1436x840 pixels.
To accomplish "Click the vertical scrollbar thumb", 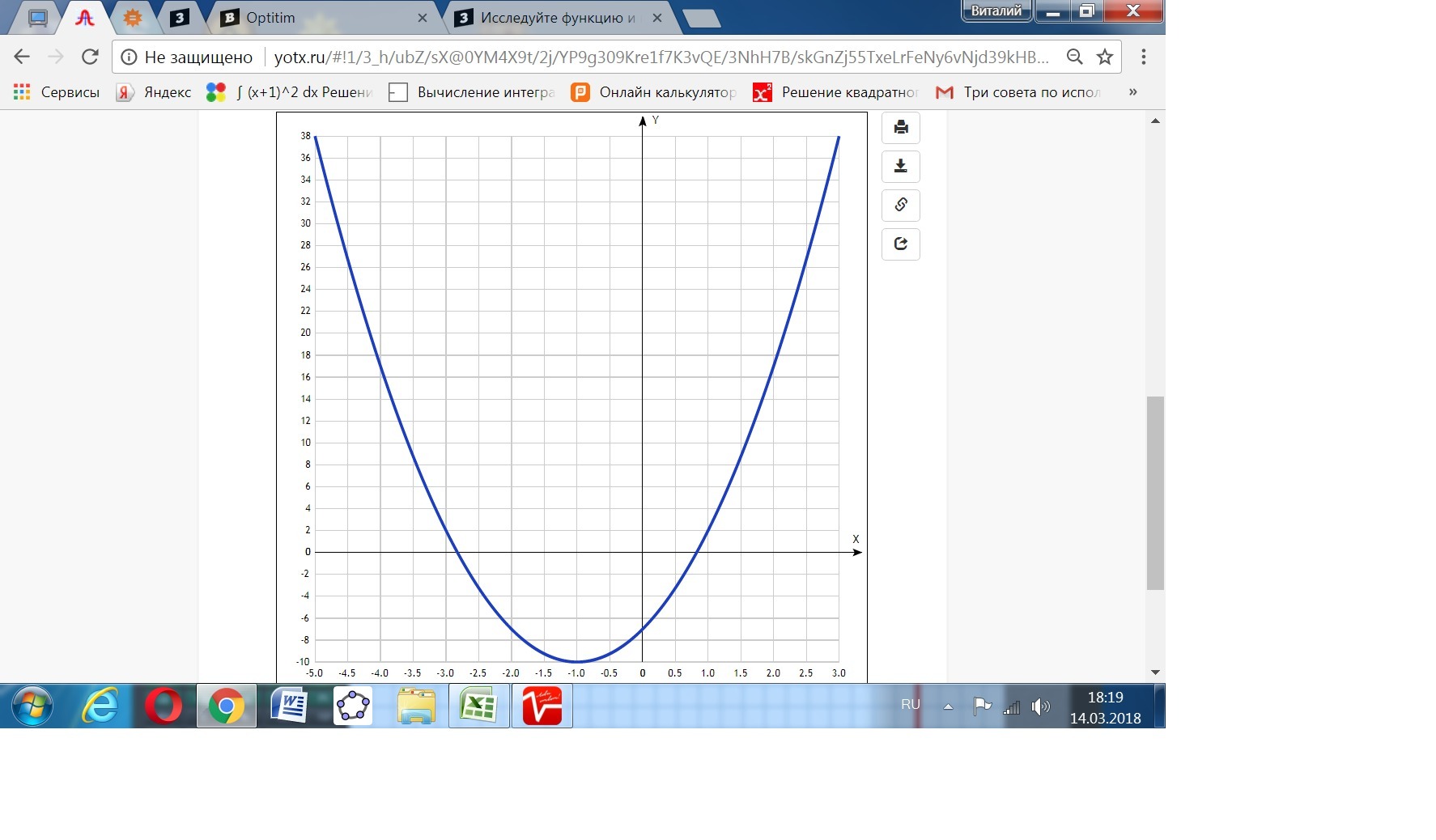I will [x=1156, y=494].
